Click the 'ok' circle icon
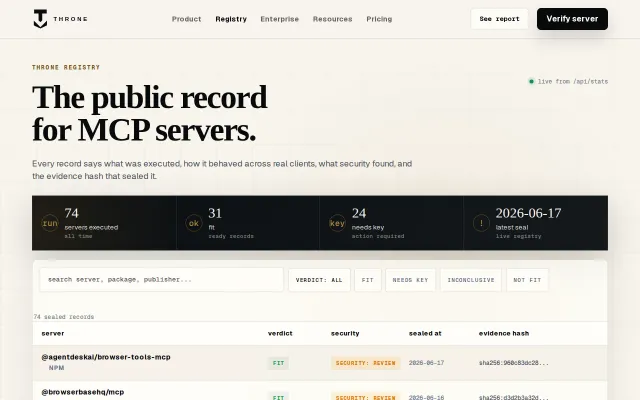640x400 pixels. [x=194, y=223]
